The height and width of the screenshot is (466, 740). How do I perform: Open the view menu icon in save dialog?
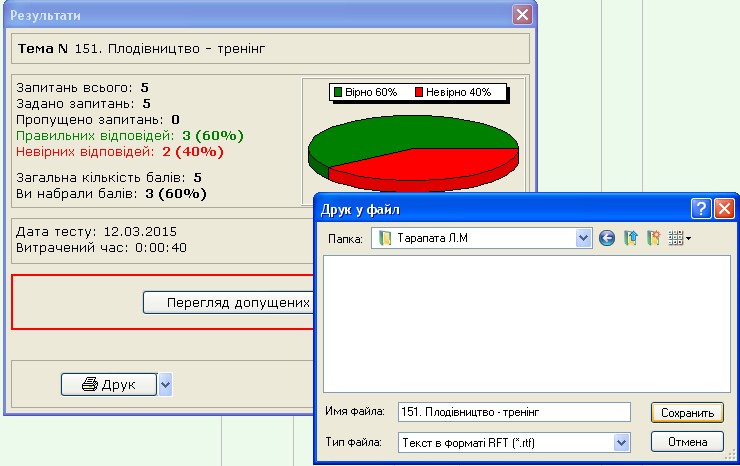coord(680,238)
